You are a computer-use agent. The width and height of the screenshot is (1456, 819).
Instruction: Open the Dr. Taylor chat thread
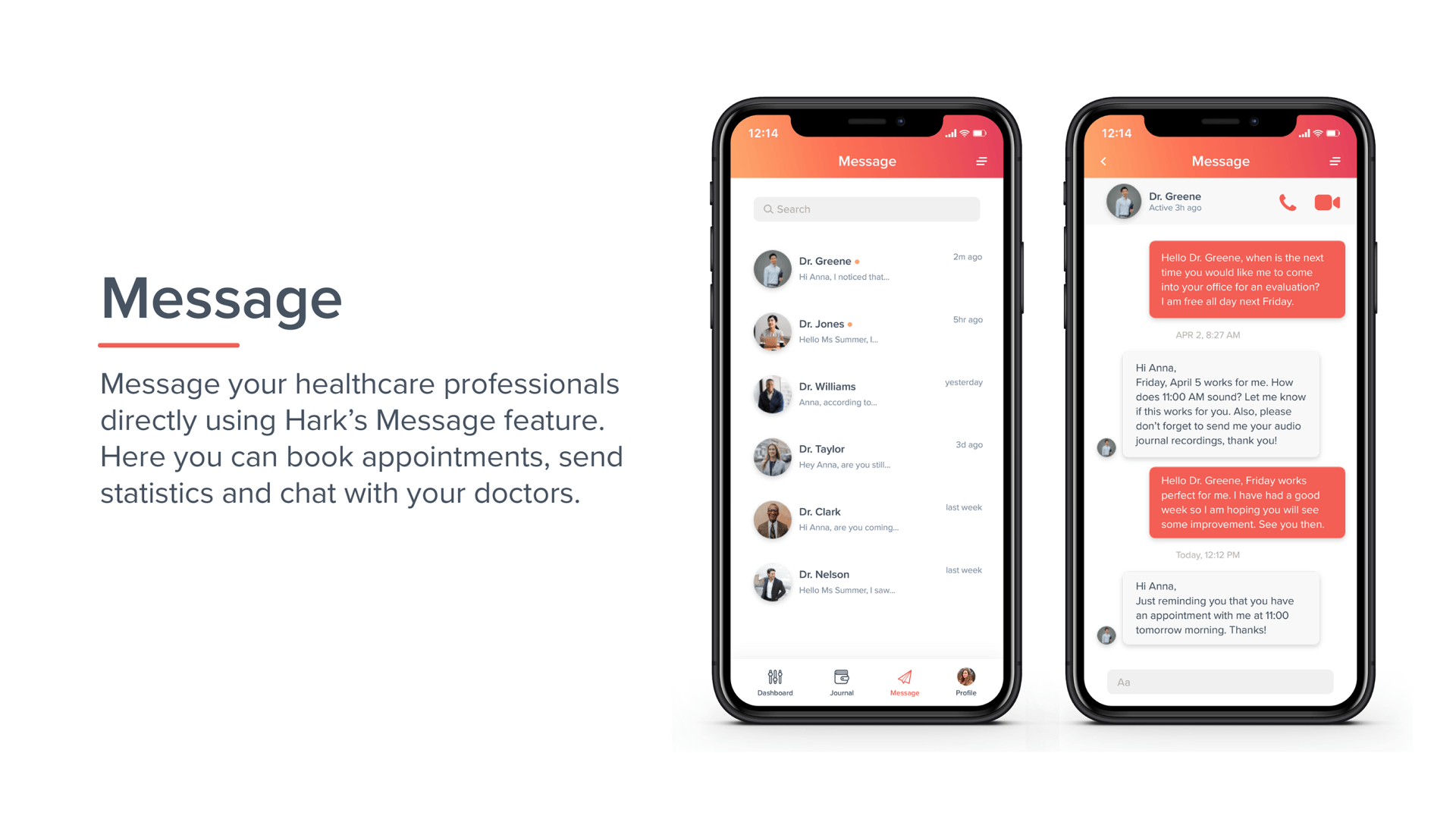click(x=867, y=455)
